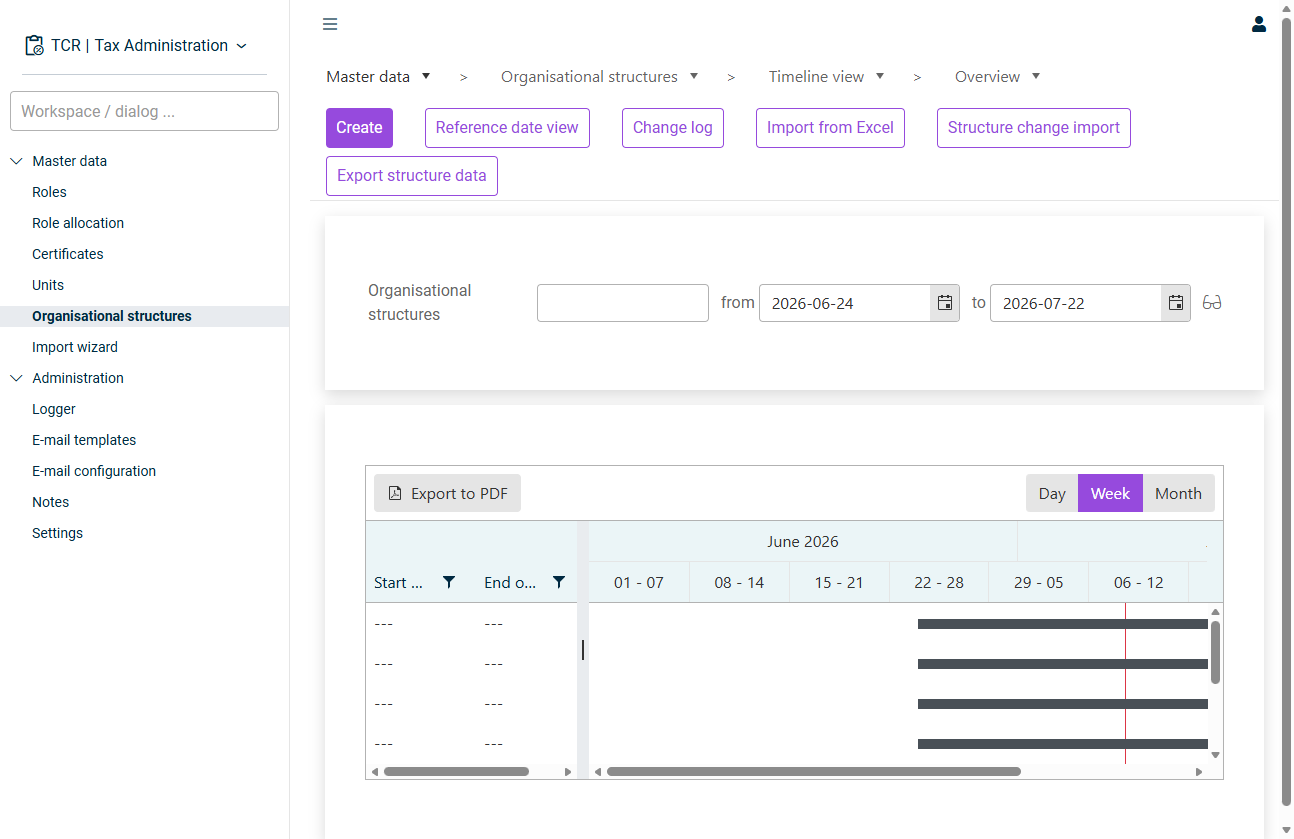This screenshot has width=1294, height=839.
Task: Click Export structure data
Action: [412, 176]
